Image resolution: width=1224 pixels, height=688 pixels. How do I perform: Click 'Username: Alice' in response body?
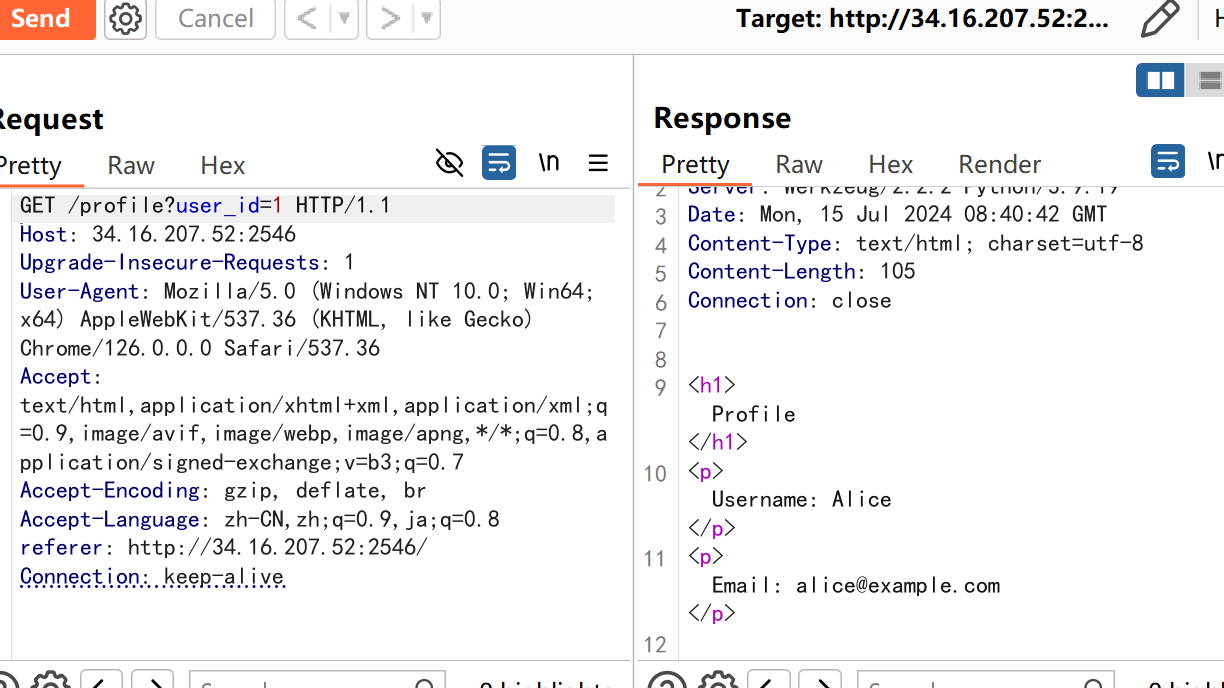tap(801, 499)
